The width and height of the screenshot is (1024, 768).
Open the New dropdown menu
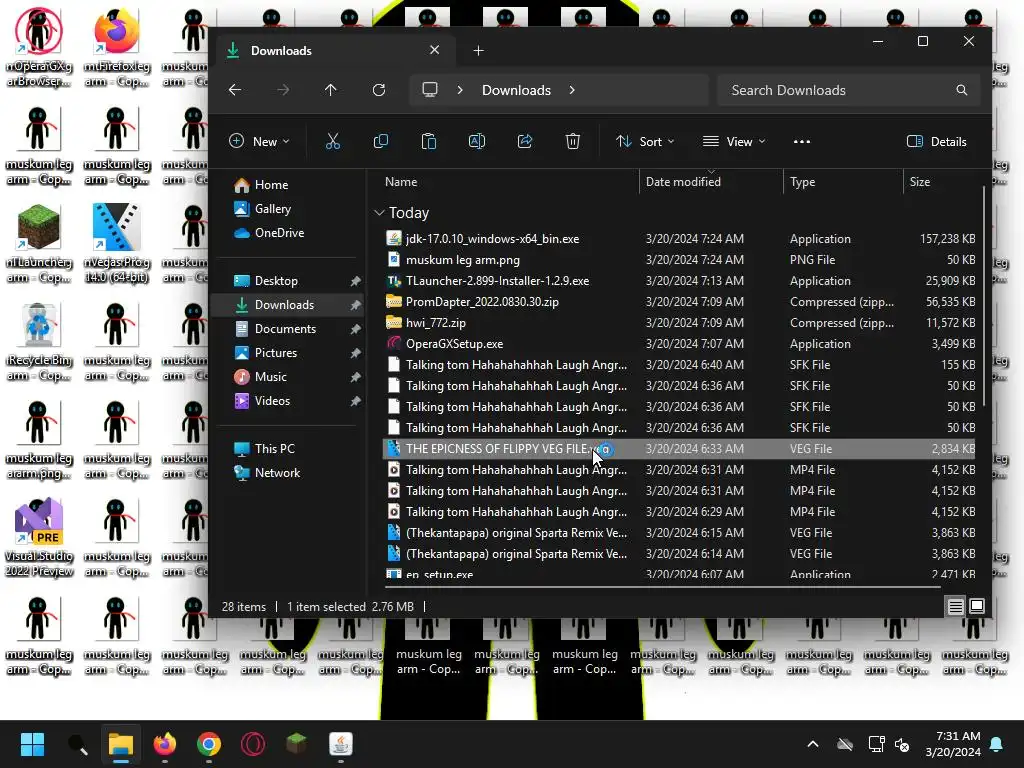click(x=259, y=141)
